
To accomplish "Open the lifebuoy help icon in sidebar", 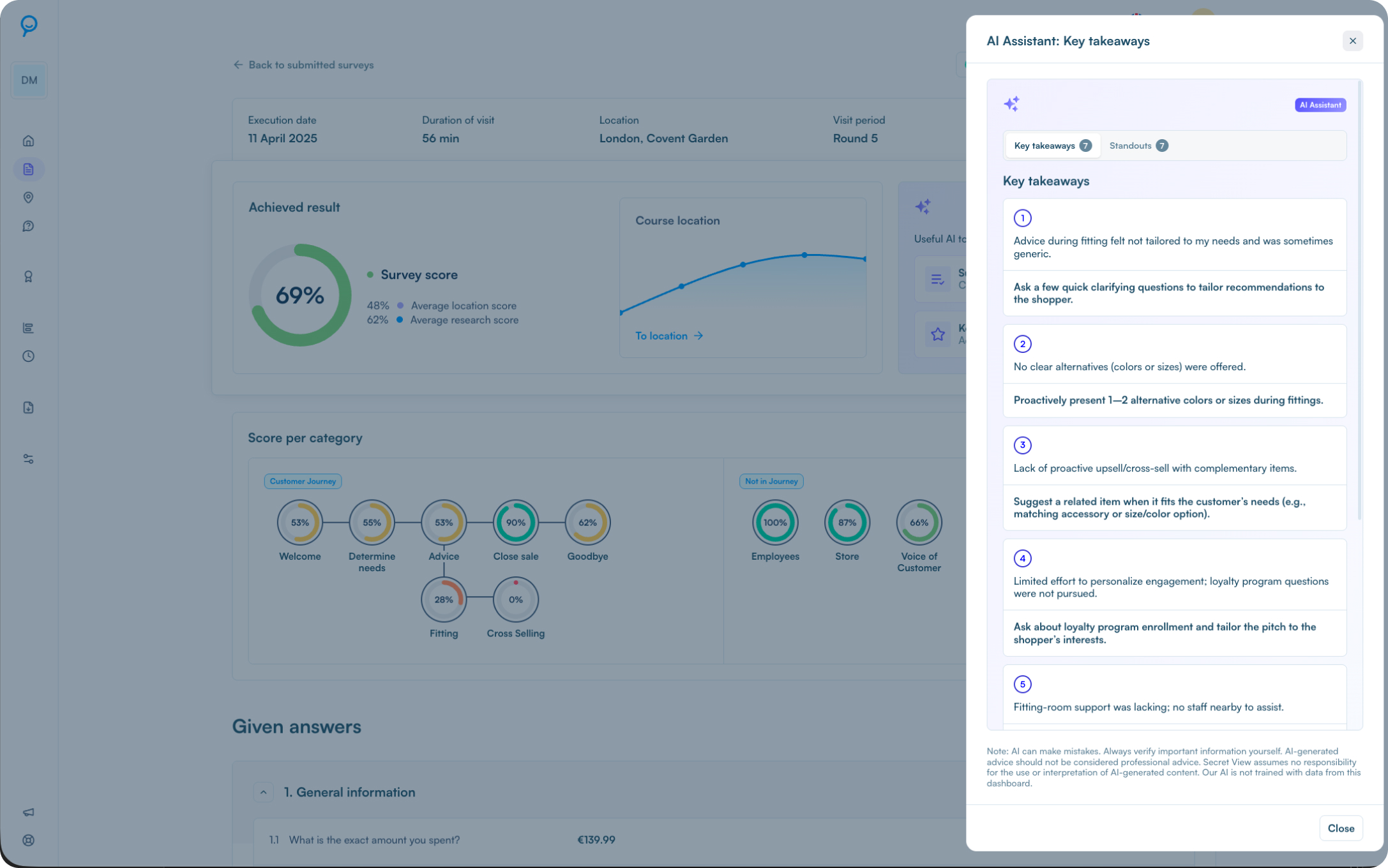I will click(x=28, y=840).
